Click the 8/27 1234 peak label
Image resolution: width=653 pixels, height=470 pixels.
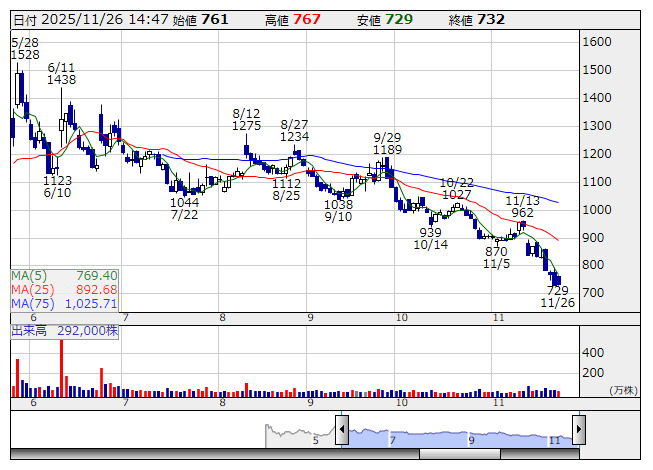(294, 130)
